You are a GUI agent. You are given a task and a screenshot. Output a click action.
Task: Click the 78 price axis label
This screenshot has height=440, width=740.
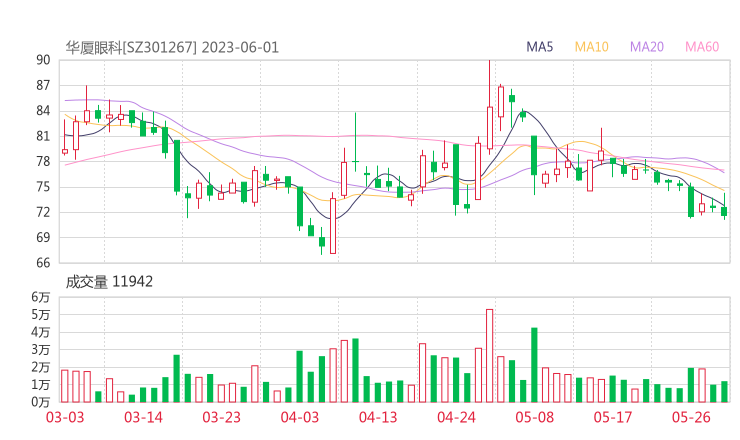coord(43,161)
